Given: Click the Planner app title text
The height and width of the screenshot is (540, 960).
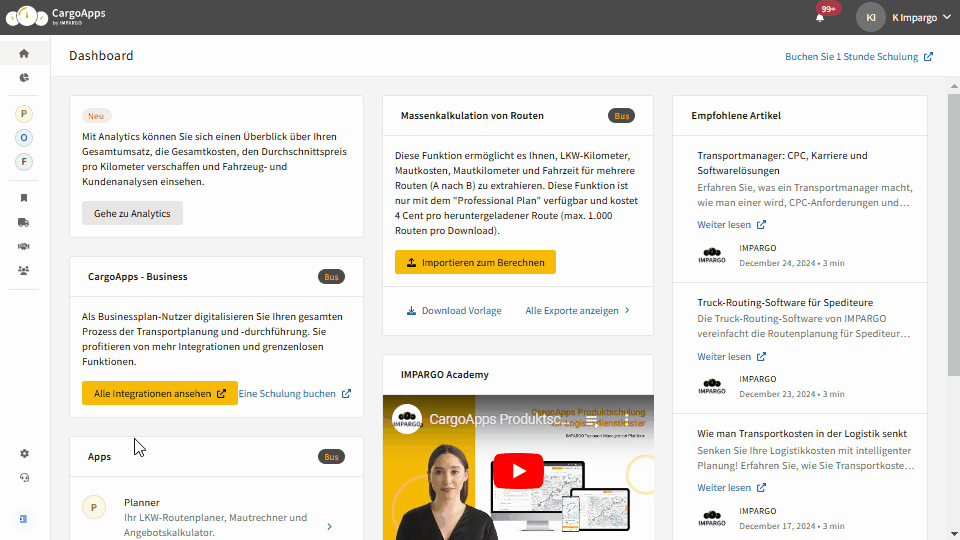Looking at the screenshot, I should (141, 503).
